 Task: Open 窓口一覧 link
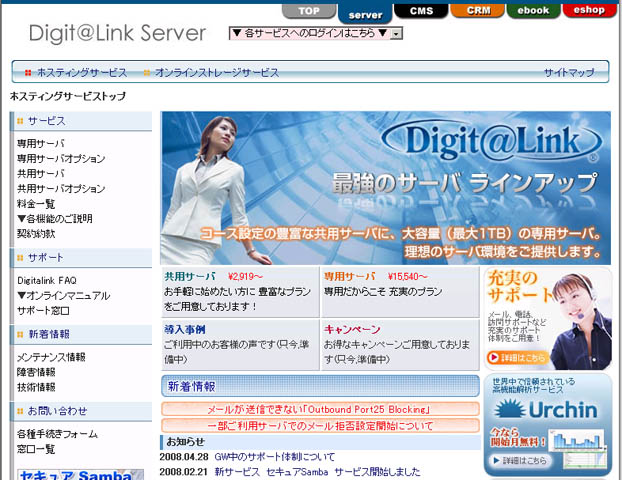(36, 449)
